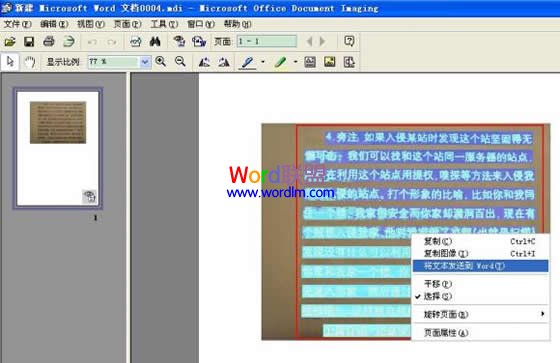
Task: Rotate page right icon
Action: point(224,62)
